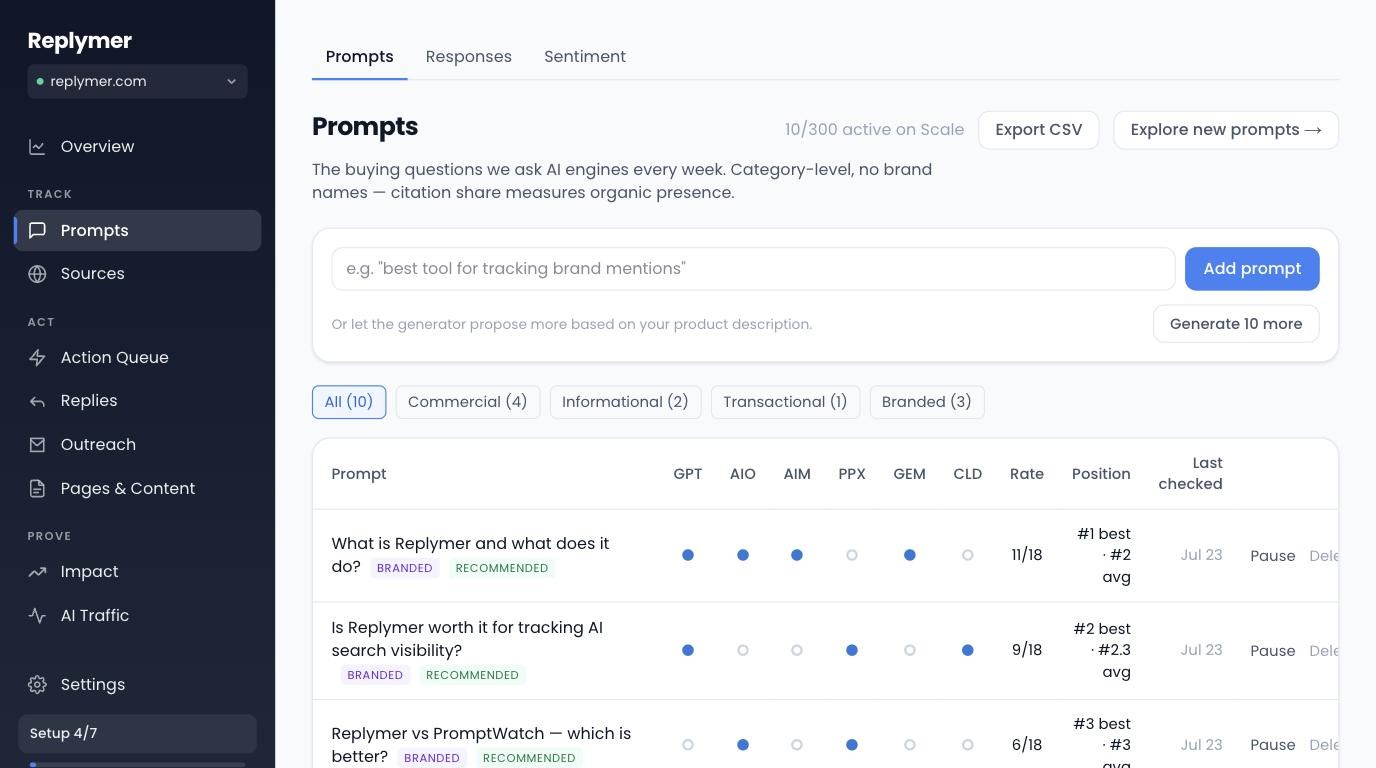Click "What is Replymer and what does it do?" prompt
The width and height of the screenshot is (1376, 768).
click(x=470, y=555)
